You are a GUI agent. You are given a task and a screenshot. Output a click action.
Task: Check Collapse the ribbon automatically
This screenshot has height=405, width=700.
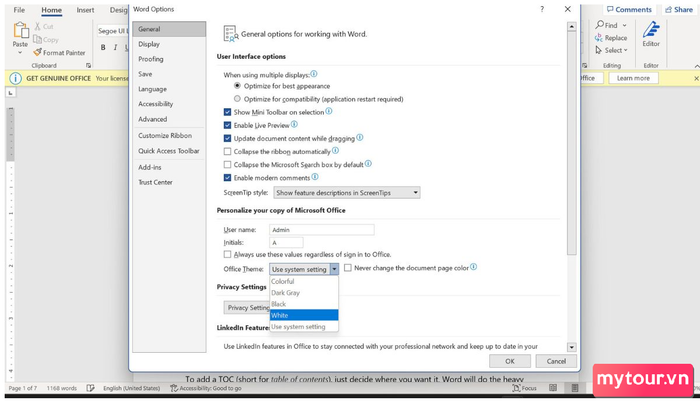[228, 151]
